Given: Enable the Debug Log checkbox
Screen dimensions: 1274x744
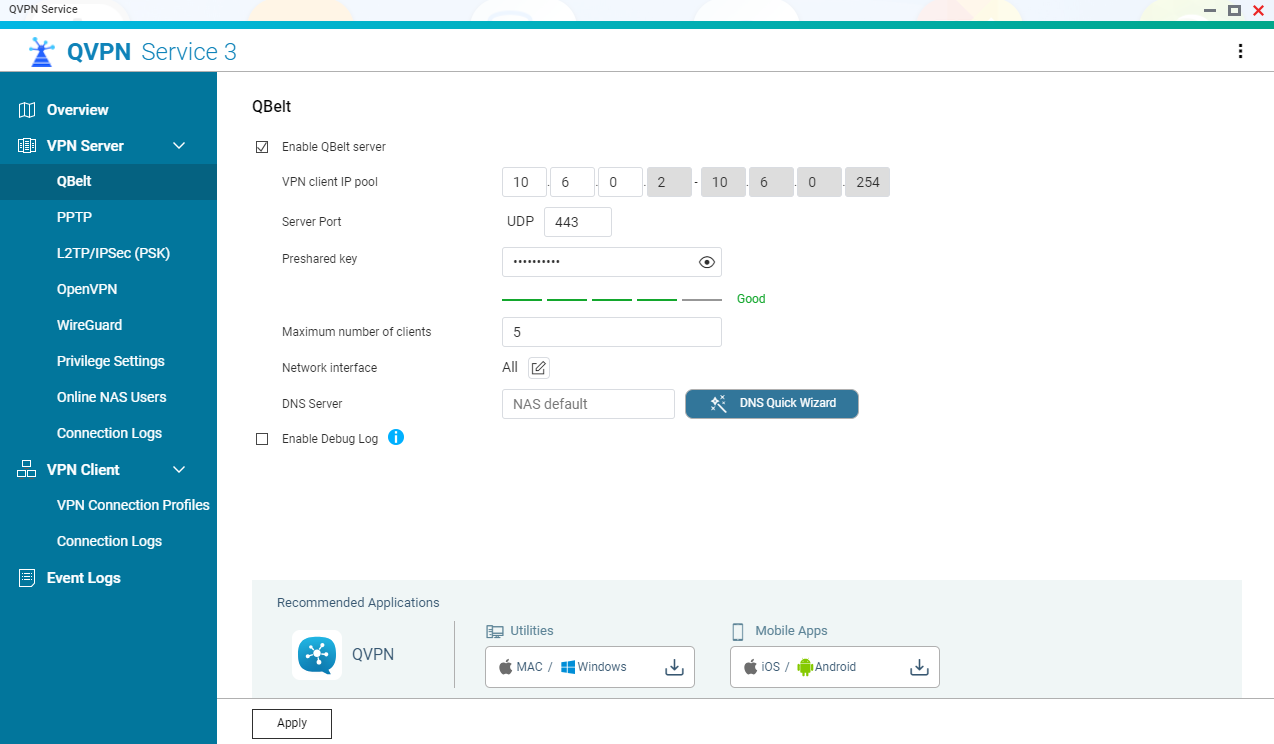Looking at the screenshot, I should 262,439.
